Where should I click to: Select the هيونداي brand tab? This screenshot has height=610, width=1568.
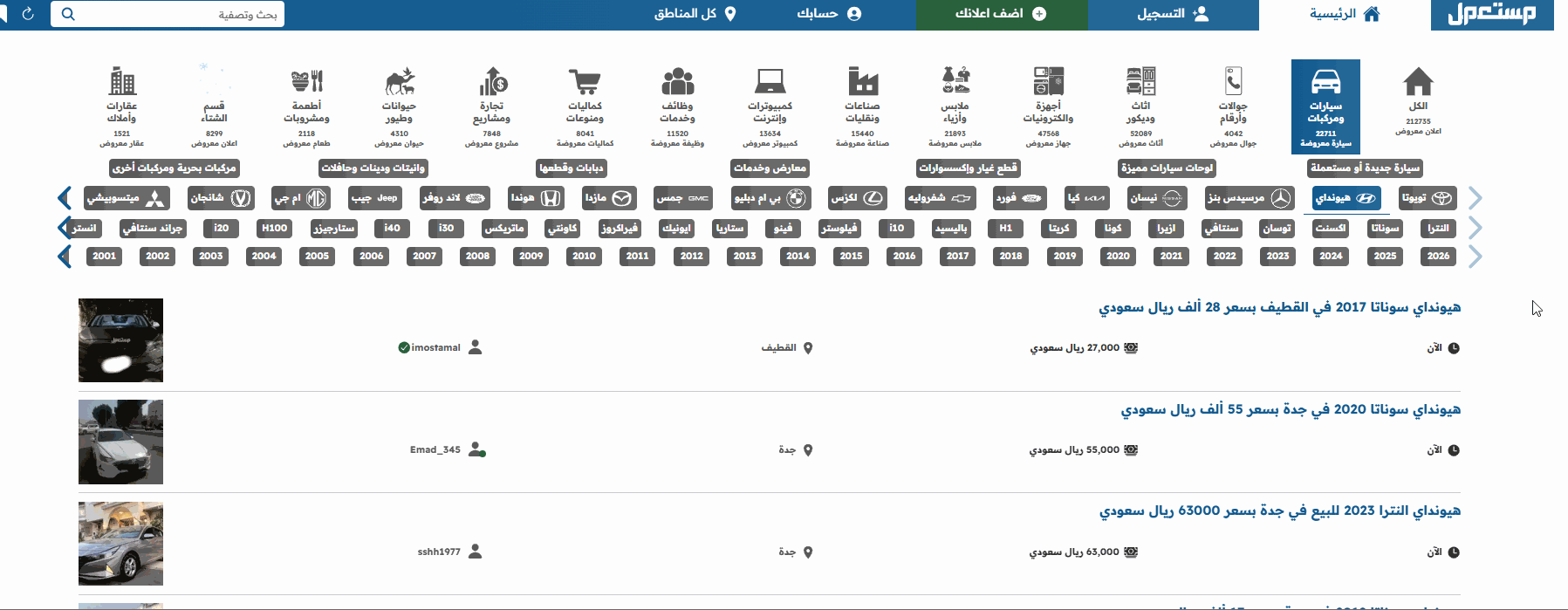click(1346, 198)
